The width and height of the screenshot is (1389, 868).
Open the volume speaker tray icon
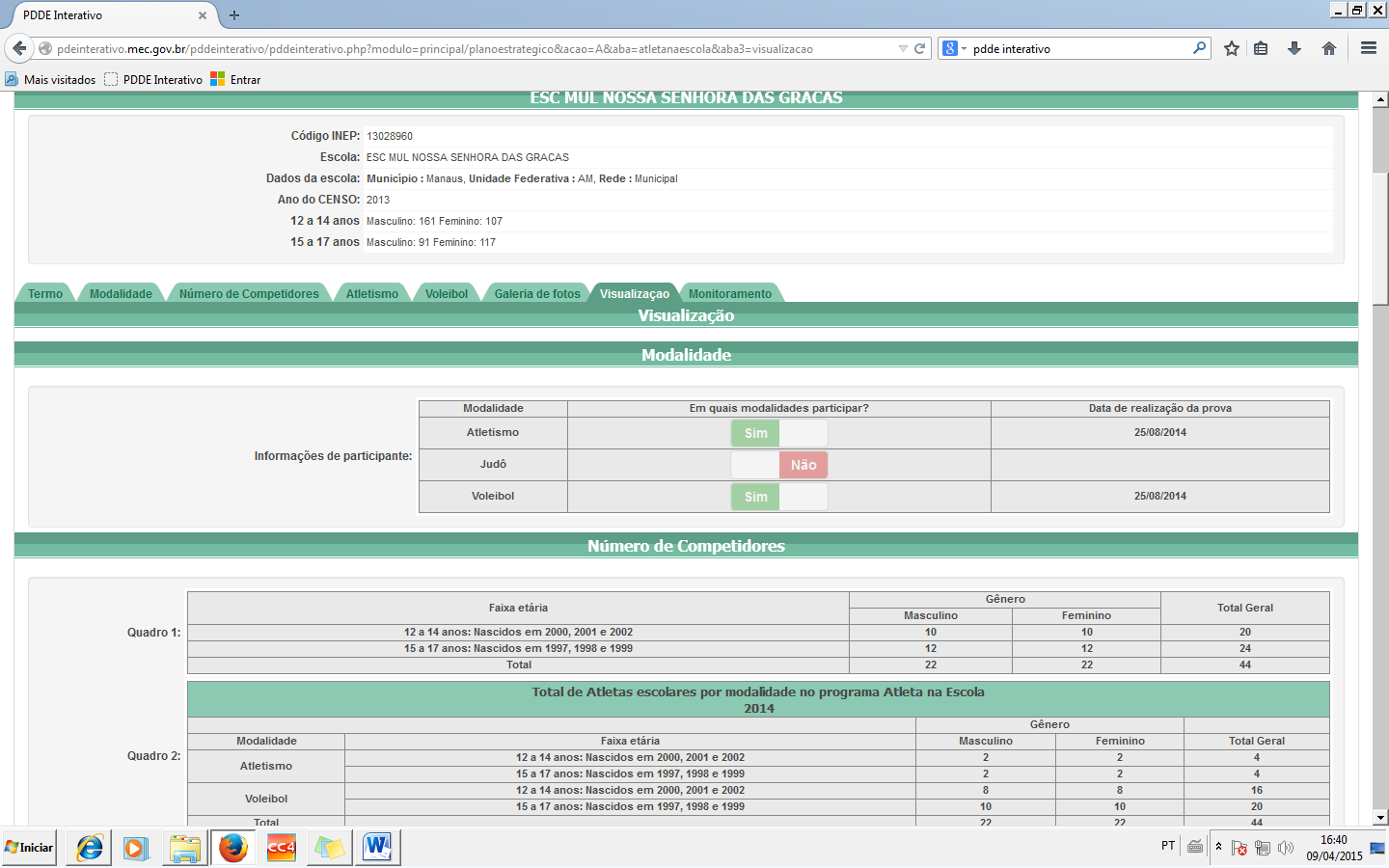pyautogui.click(x=1286, y=848)
